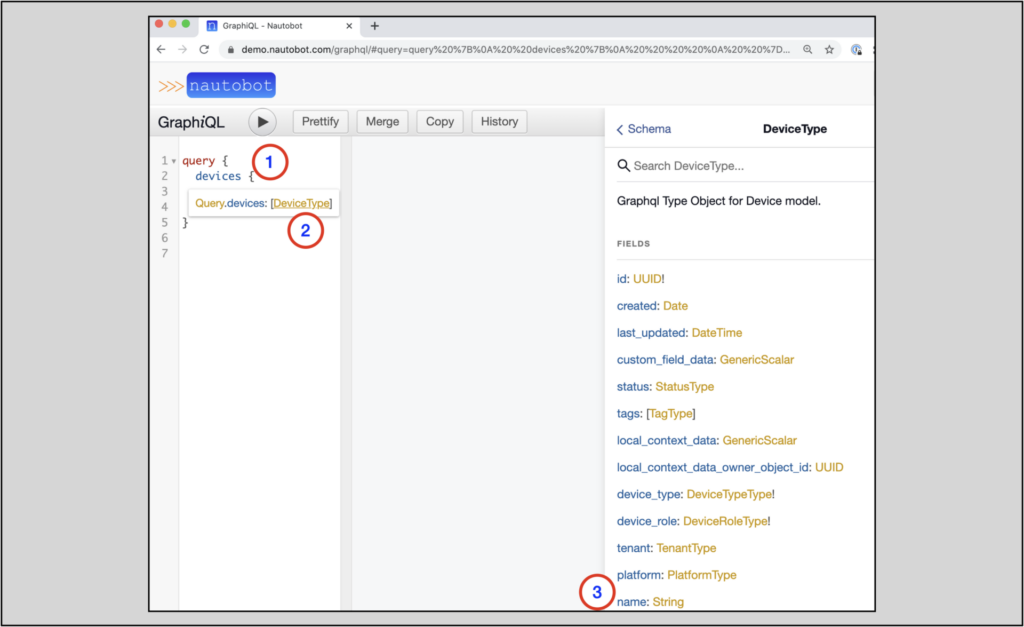Viewport: 1024px width, 627px height.
Task: Click the Nautobot logo
Action: pos(217,86)
